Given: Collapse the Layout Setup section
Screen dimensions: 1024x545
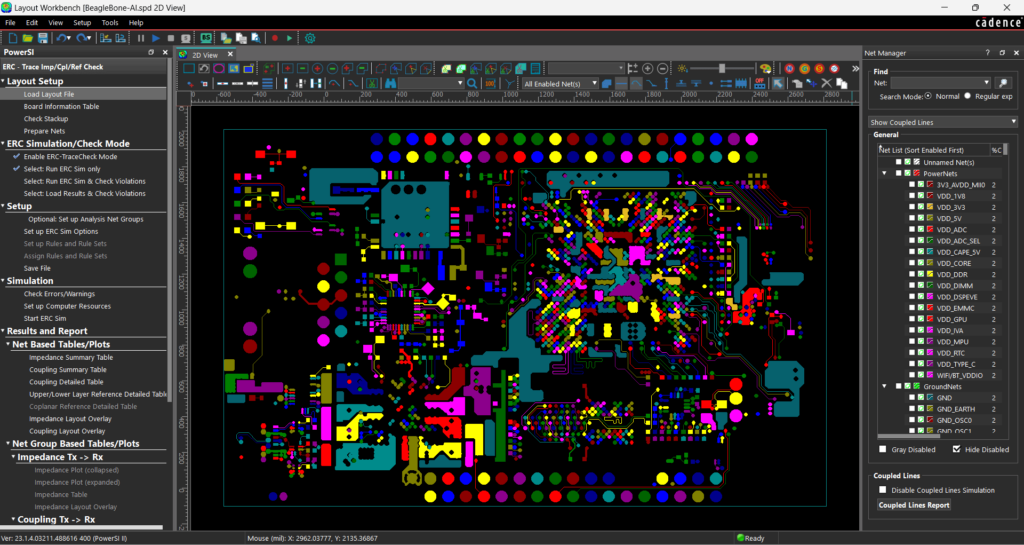Looking at the screenshot, I should click(x=3, y=82).
